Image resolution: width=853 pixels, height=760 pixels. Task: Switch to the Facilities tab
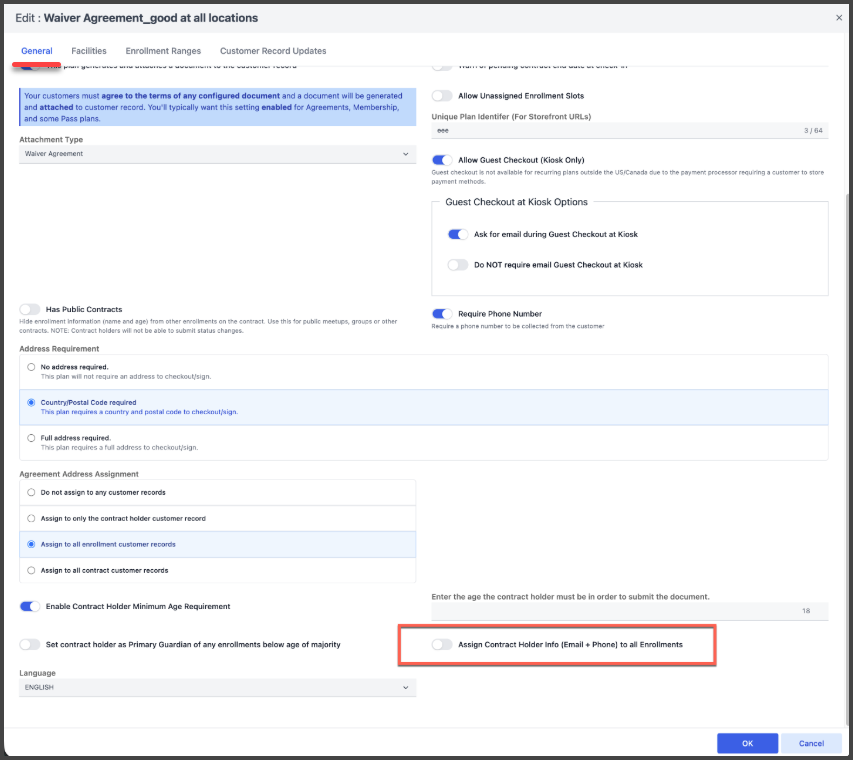[x=89, y=51]
